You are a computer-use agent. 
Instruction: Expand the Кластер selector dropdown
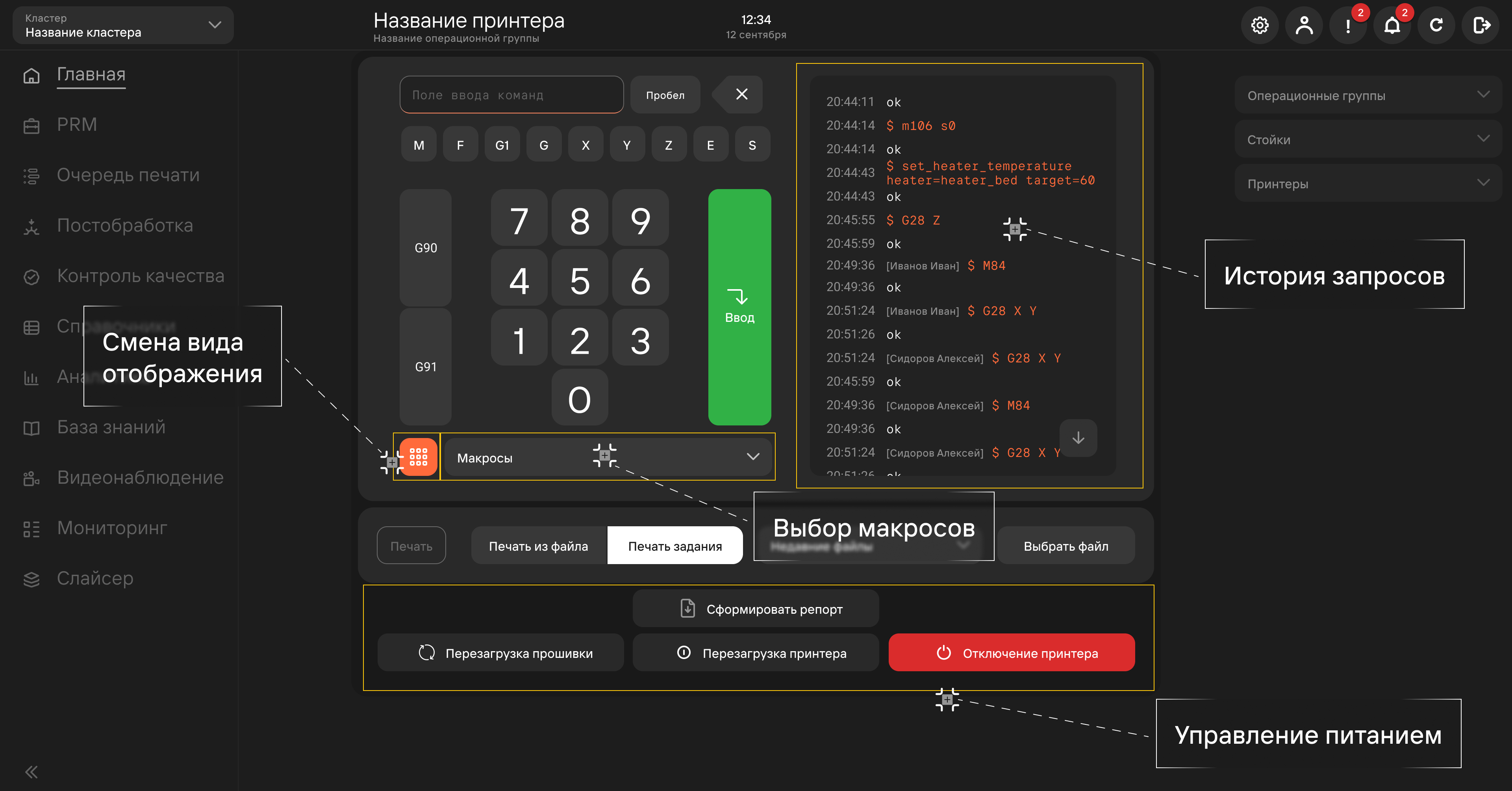(123, 25)
